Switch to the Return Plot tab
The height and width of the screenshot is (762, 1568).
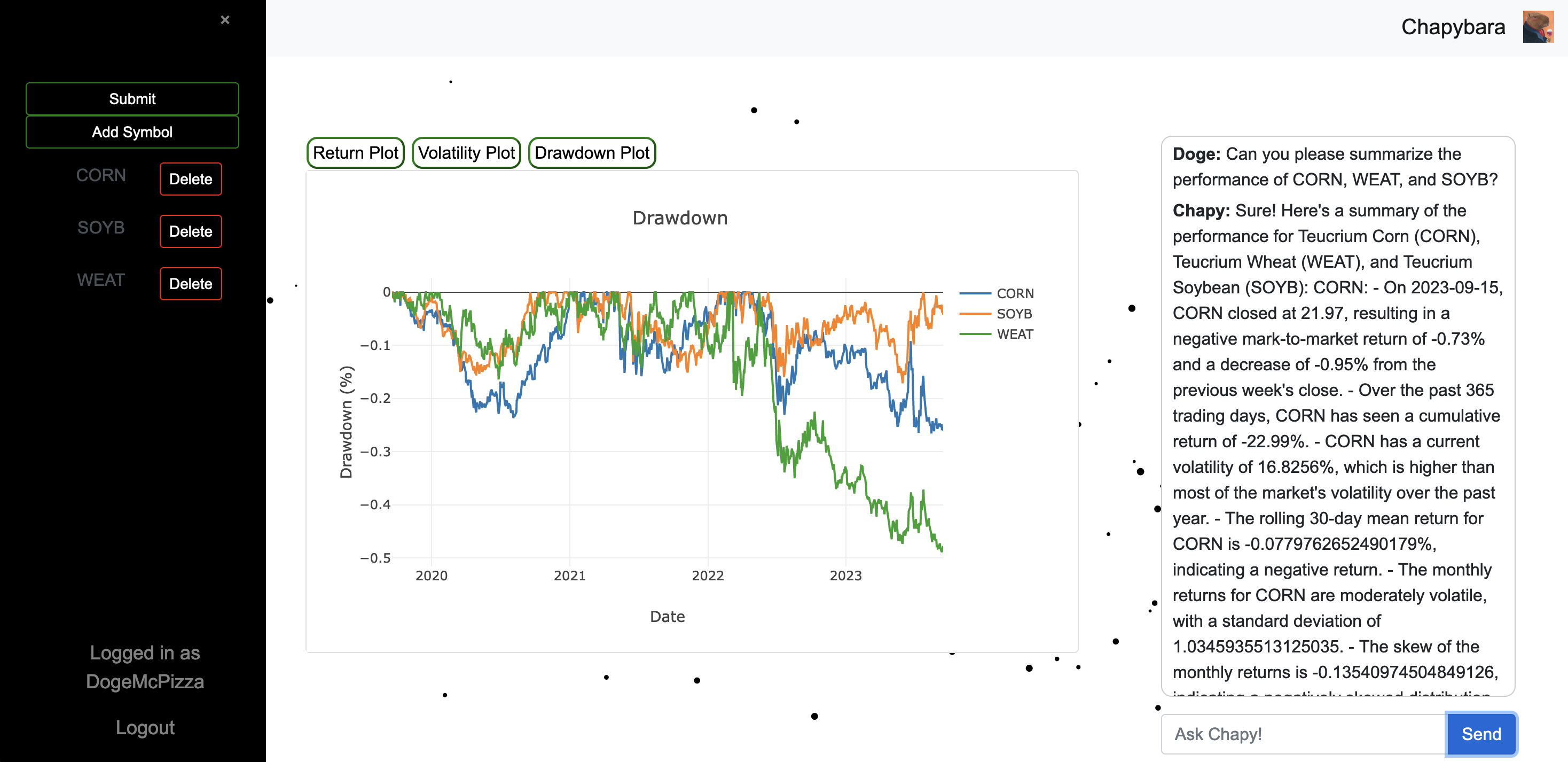pos(356,153)
